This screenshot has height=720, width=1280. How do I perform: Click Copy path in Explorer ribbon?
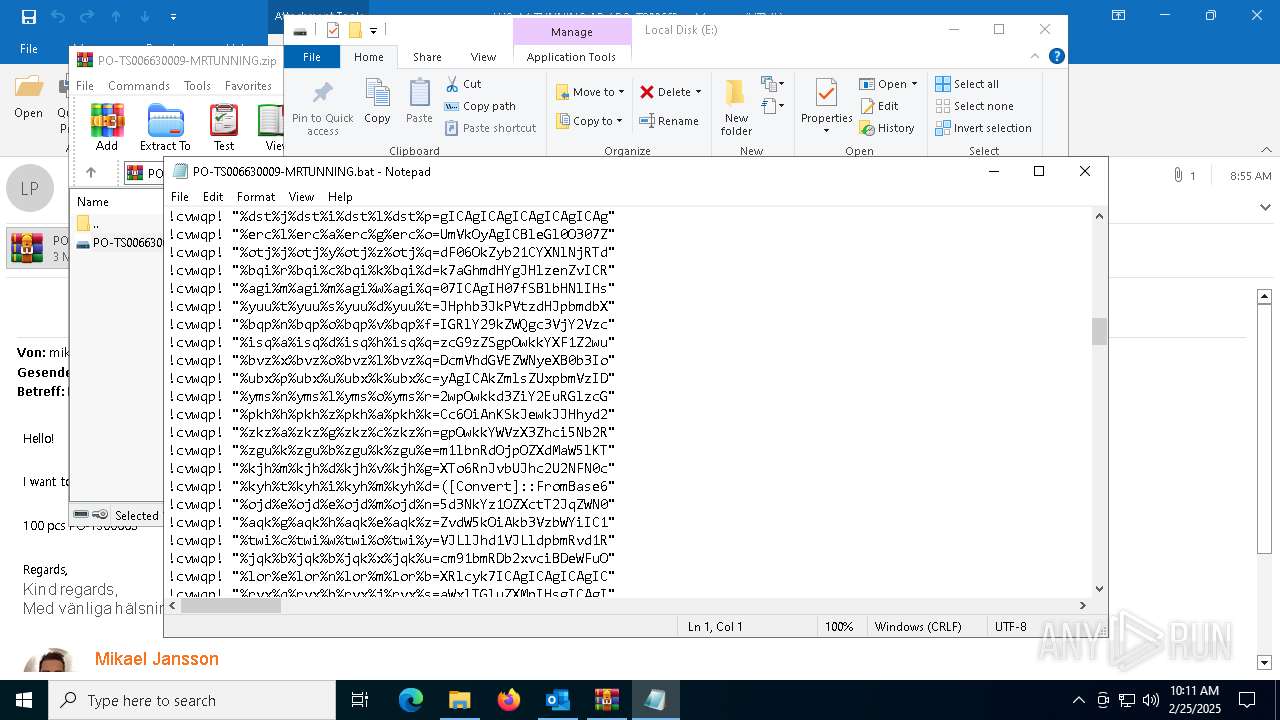pyautogui.click(x=480, y=106)
